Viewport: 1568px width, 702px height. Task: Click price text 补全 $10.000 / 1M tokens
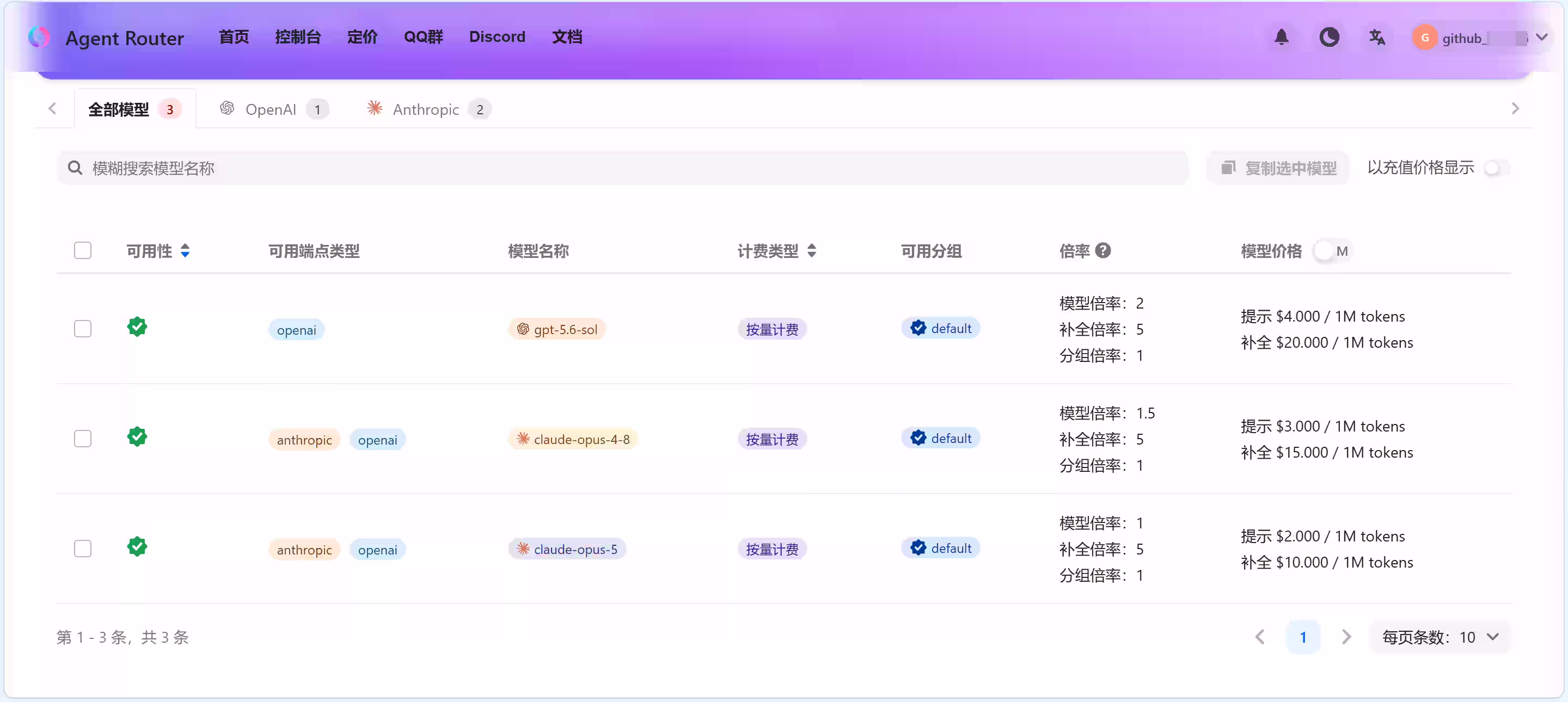point(1327,563)
